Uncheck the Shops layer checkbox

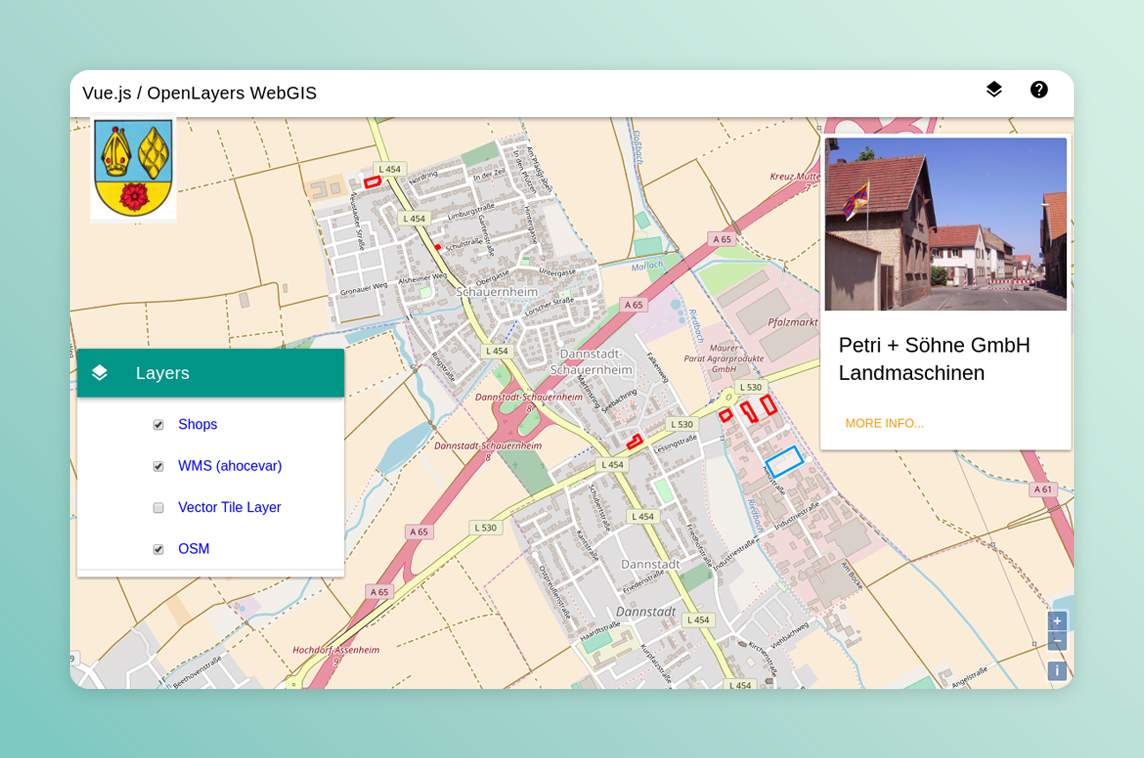coord(158,425)
